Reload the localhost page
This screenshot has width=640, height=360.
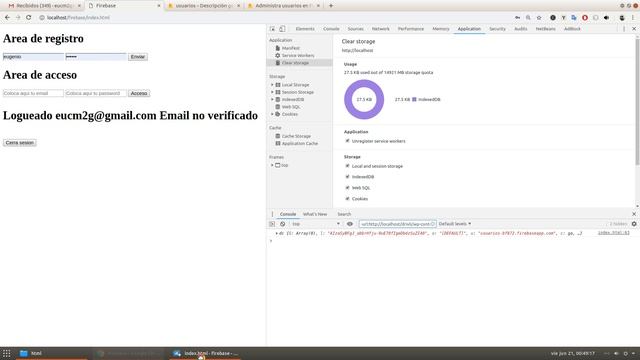(x=29, y=18)
